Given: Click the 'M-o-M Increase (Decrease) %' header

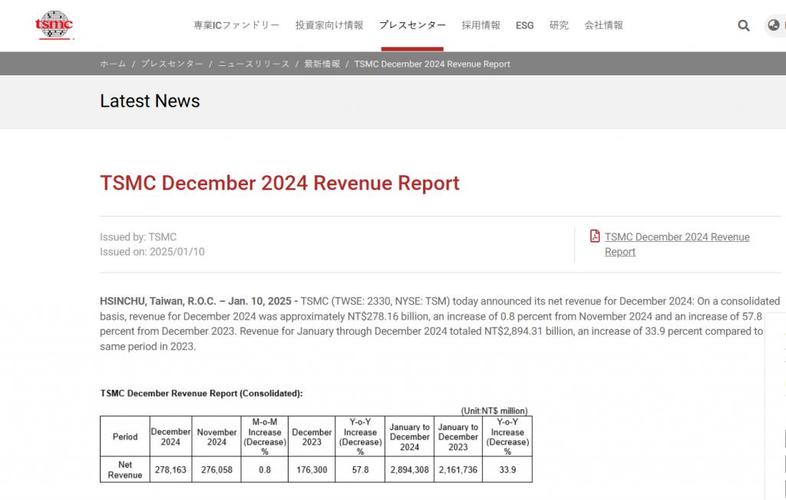Looking at the screenshot, I should click(x=265, y=436).
